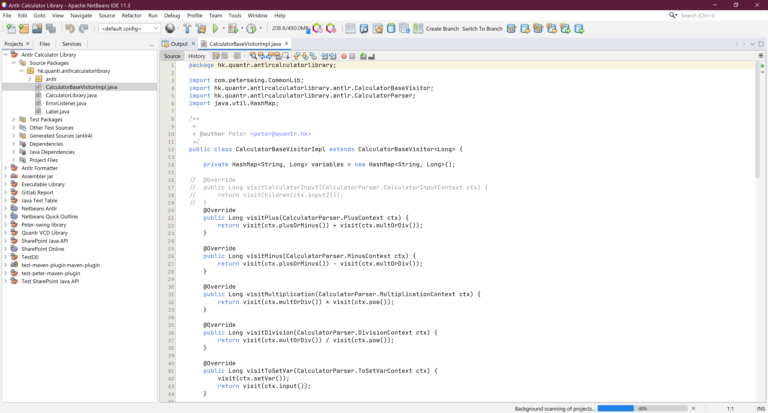Click the Profile Project clock icon
The image size is (768, 413).
point(251,28)
